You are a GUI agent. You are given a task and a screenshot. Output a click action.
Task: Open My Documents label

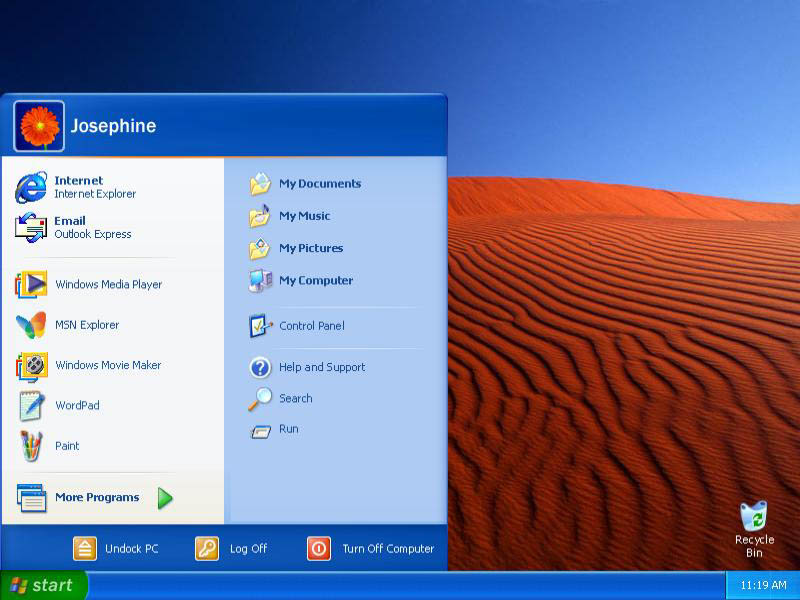320,184
